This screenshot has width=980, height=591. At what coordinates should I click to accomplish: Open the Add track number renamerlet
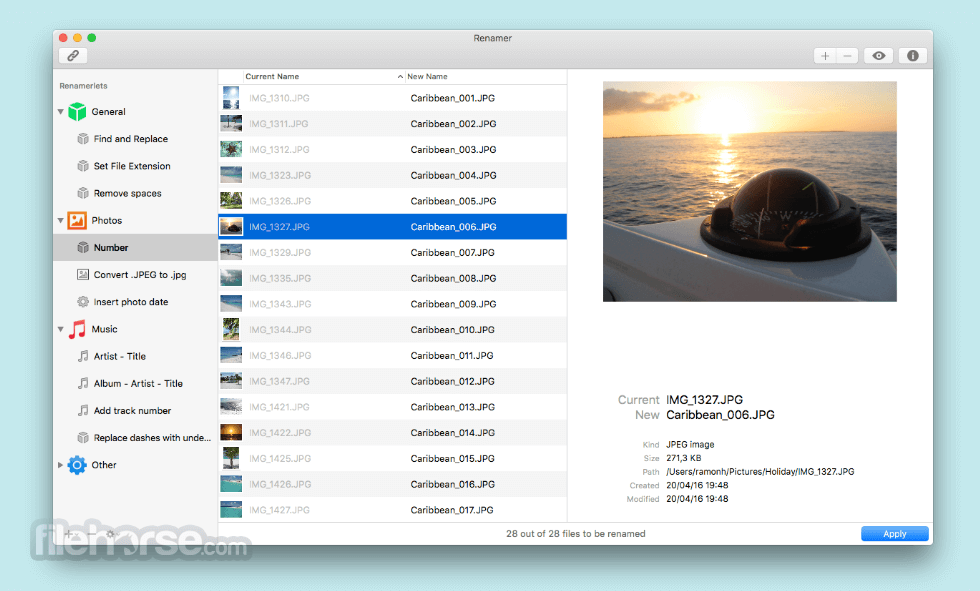(x=132, y=410)
